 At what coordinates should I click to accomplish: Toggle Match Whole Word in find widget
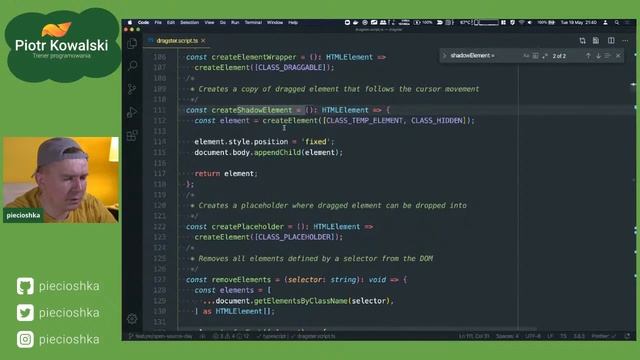tap(535, 56)
